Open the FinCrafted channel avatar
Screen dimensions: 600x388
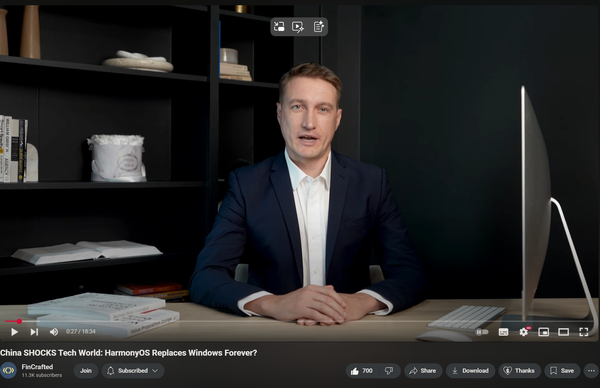(8, 371)
